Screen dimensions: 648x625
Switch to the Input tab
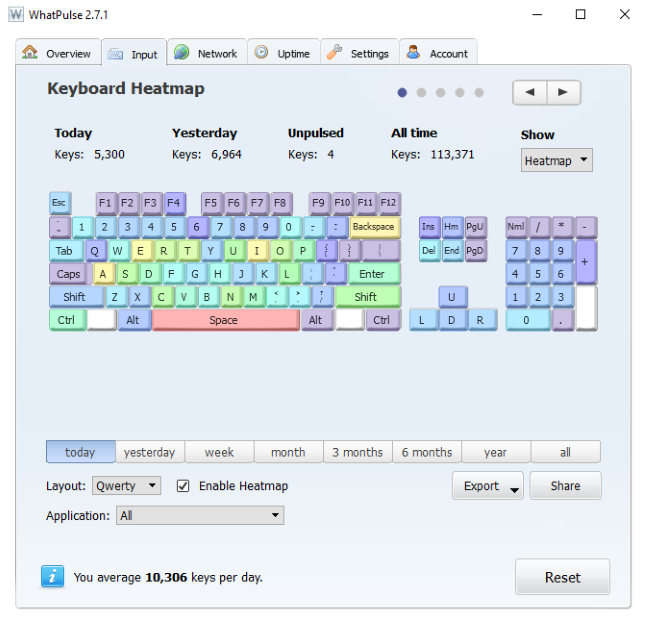tap(134, 53)
